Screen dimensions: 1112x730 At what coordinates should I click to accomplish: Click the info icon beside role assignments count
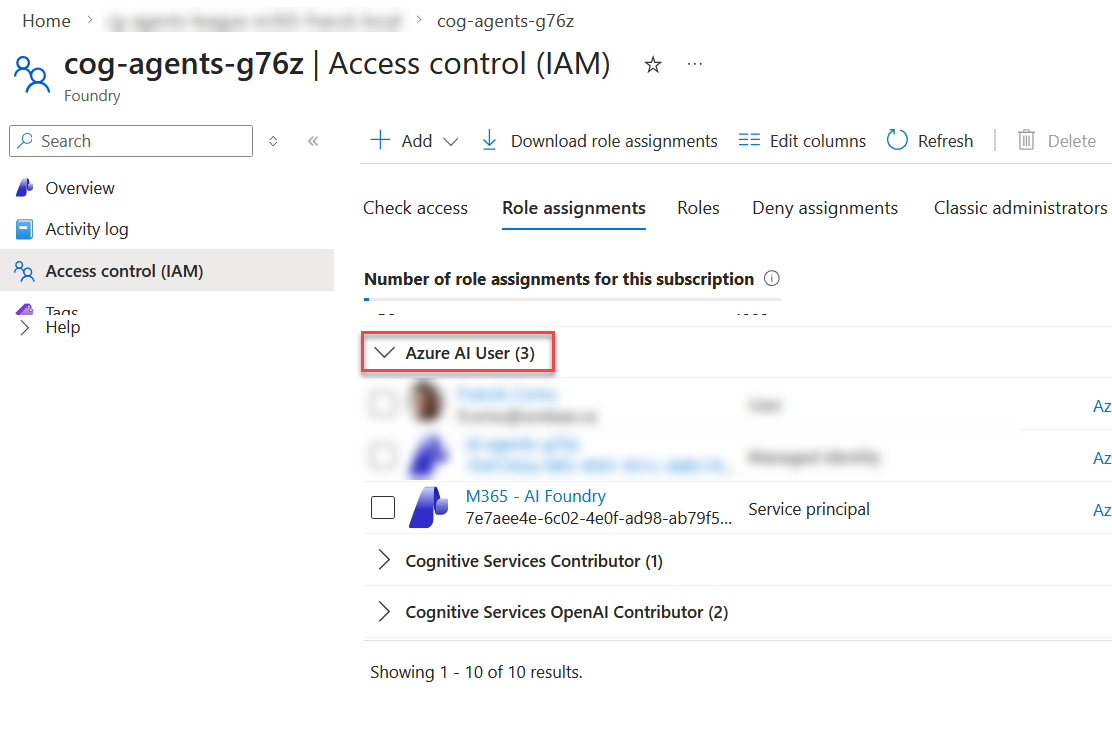[x=771, y=279]
